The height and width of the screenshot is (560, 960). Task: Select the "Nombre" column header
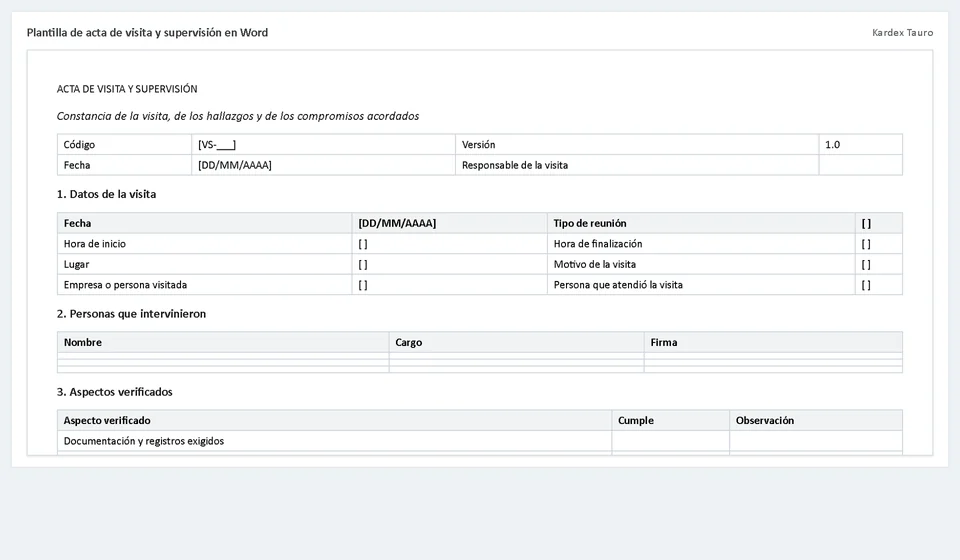(223, 342)
